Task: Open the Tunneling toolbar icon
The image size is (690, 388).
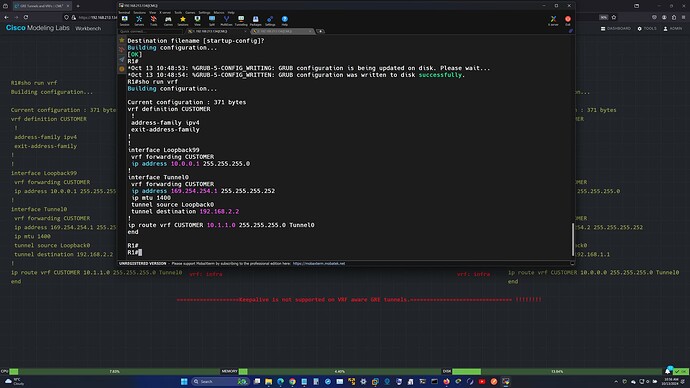Action: 241,21
